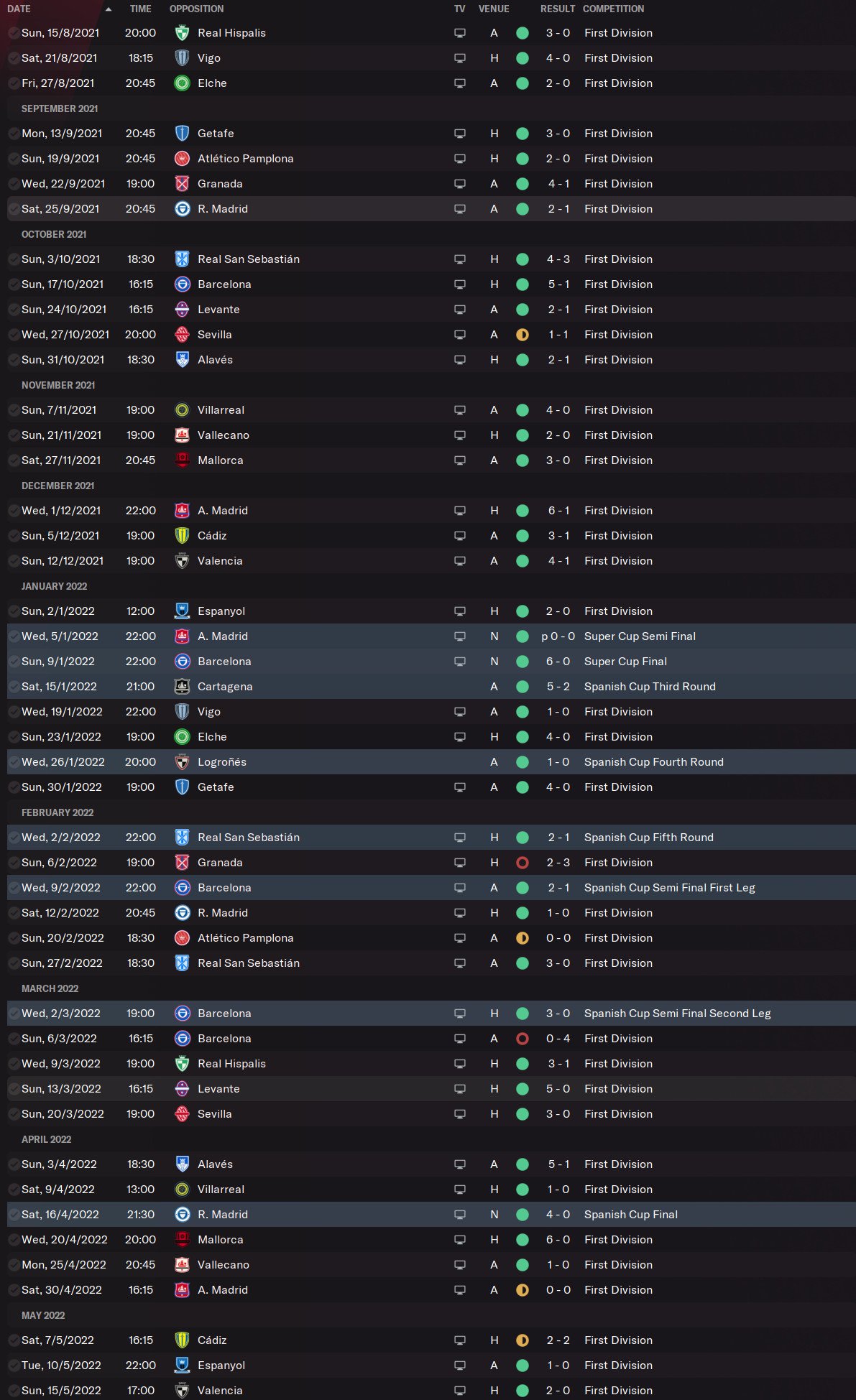Open Spanish Cup Semi Final Second Leg link
856x1400 pixels.
(x=677, y=1014)
